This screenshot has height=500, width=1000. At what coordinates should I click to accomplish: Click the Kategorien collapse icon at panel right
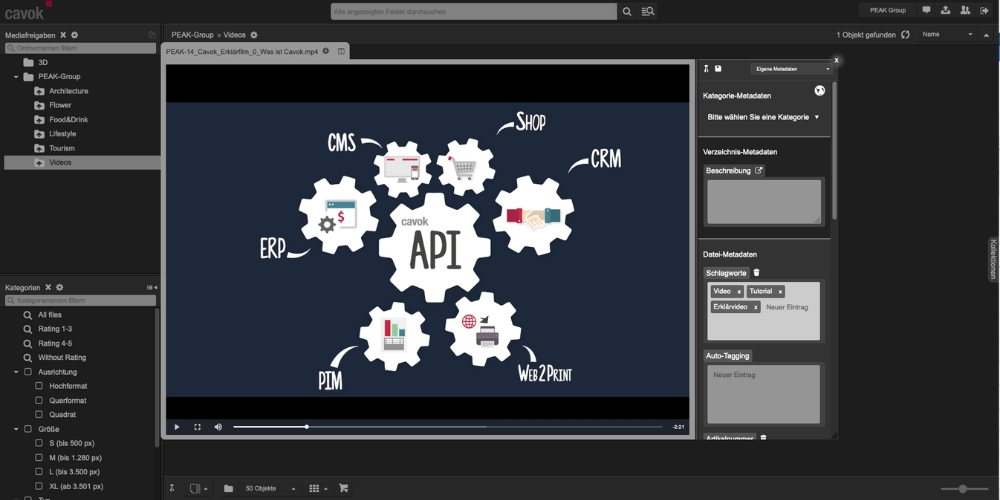point(152,288)
